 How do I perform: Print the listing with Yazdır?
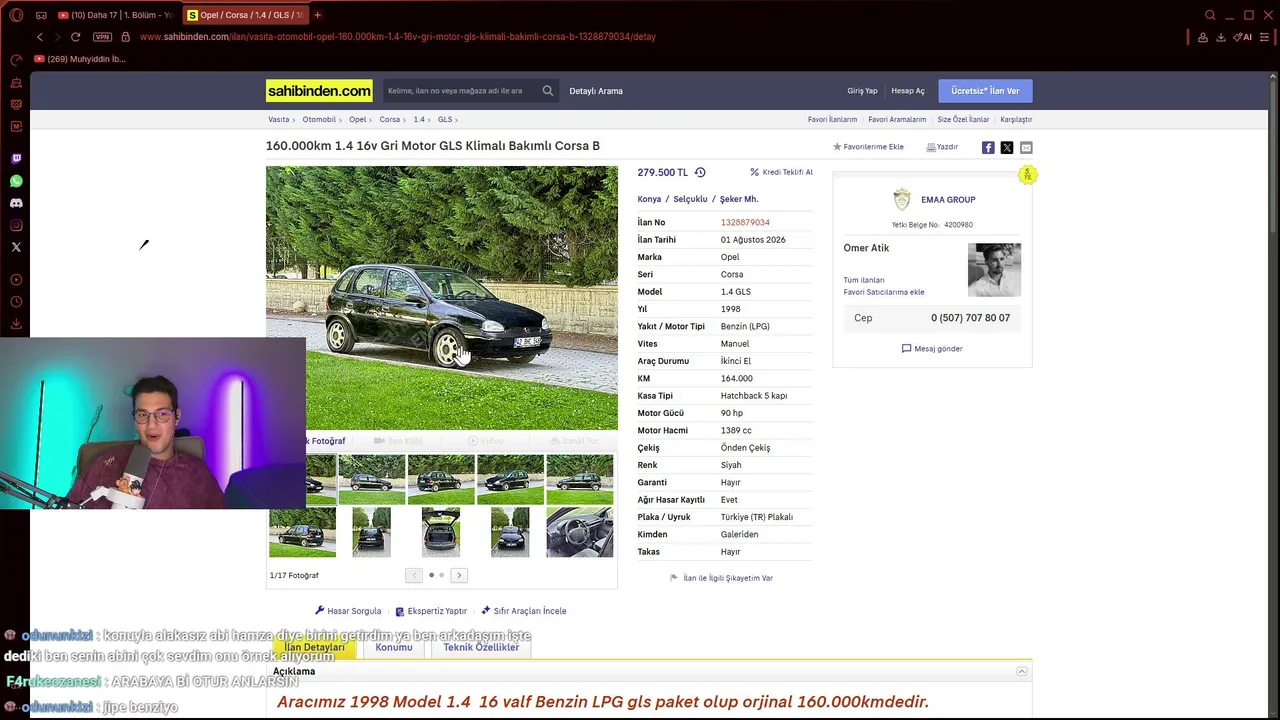[942, 147]
